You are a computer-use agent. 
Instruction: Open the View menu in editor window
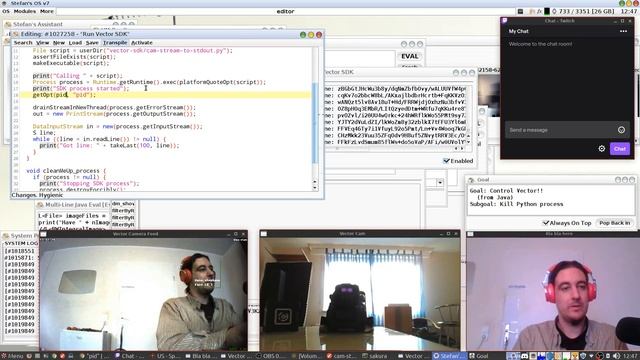pos(42,42)
